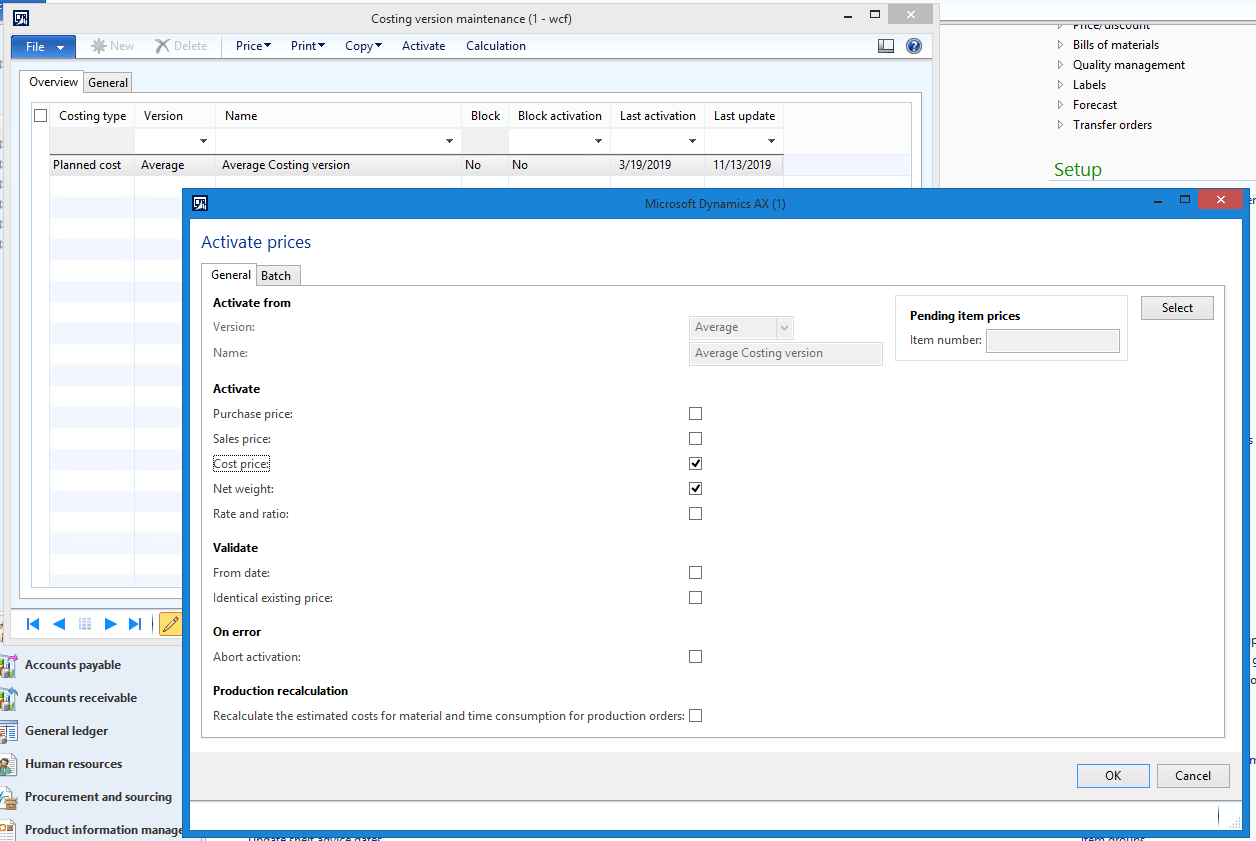Open Product information management module icon
The height and width of the screenshot is (841, 1256).
coord(8,829)
